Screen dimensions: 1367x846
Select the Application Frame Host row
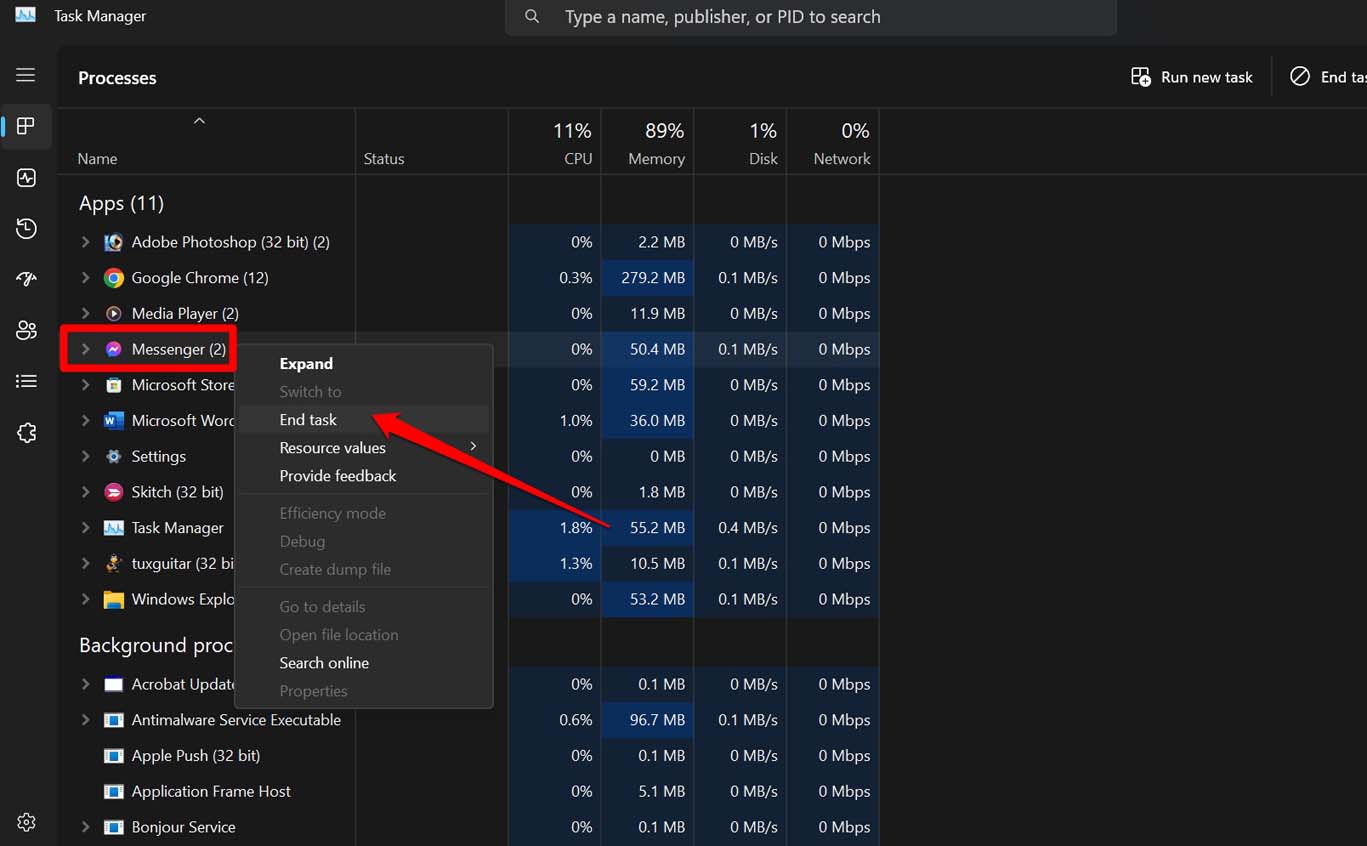tap(468, 791)
